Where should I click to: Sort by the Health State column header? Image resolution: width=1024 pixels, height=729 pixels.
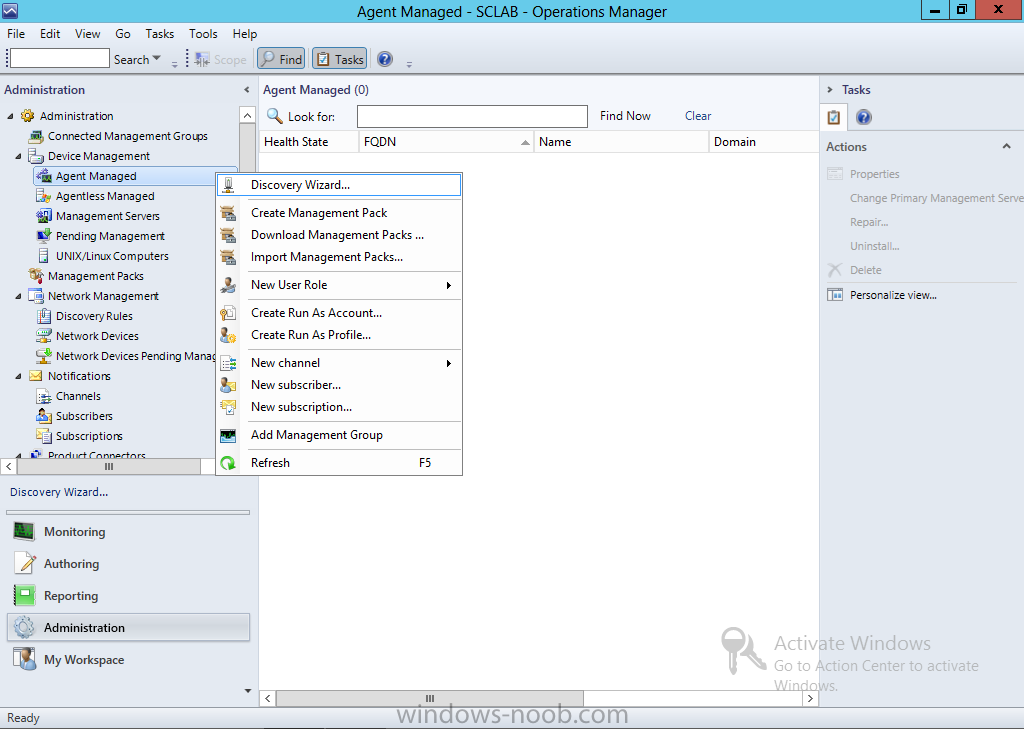[x=309, y=142]
